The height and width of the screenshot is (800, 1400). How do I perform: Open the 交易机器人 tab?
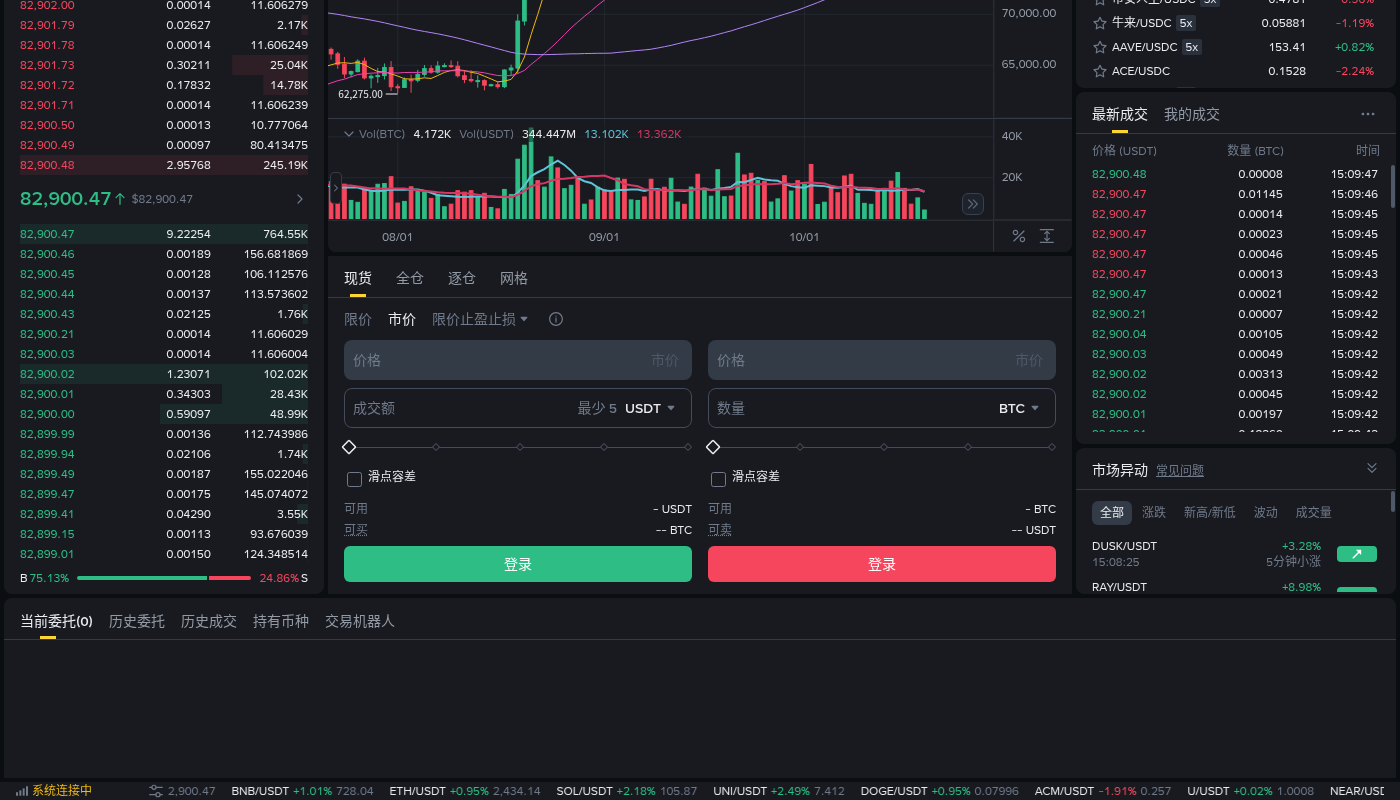[x=360, y=621]
